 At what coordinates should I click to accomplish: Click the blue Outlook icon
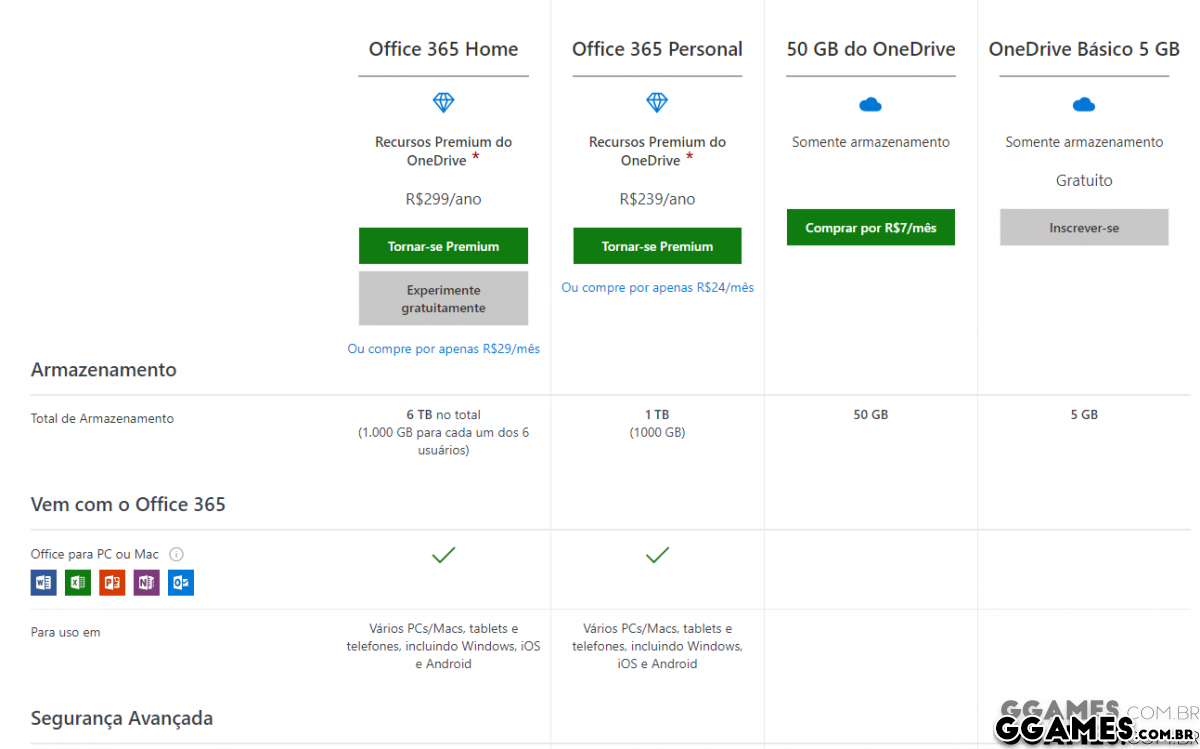tap(181, 582)
